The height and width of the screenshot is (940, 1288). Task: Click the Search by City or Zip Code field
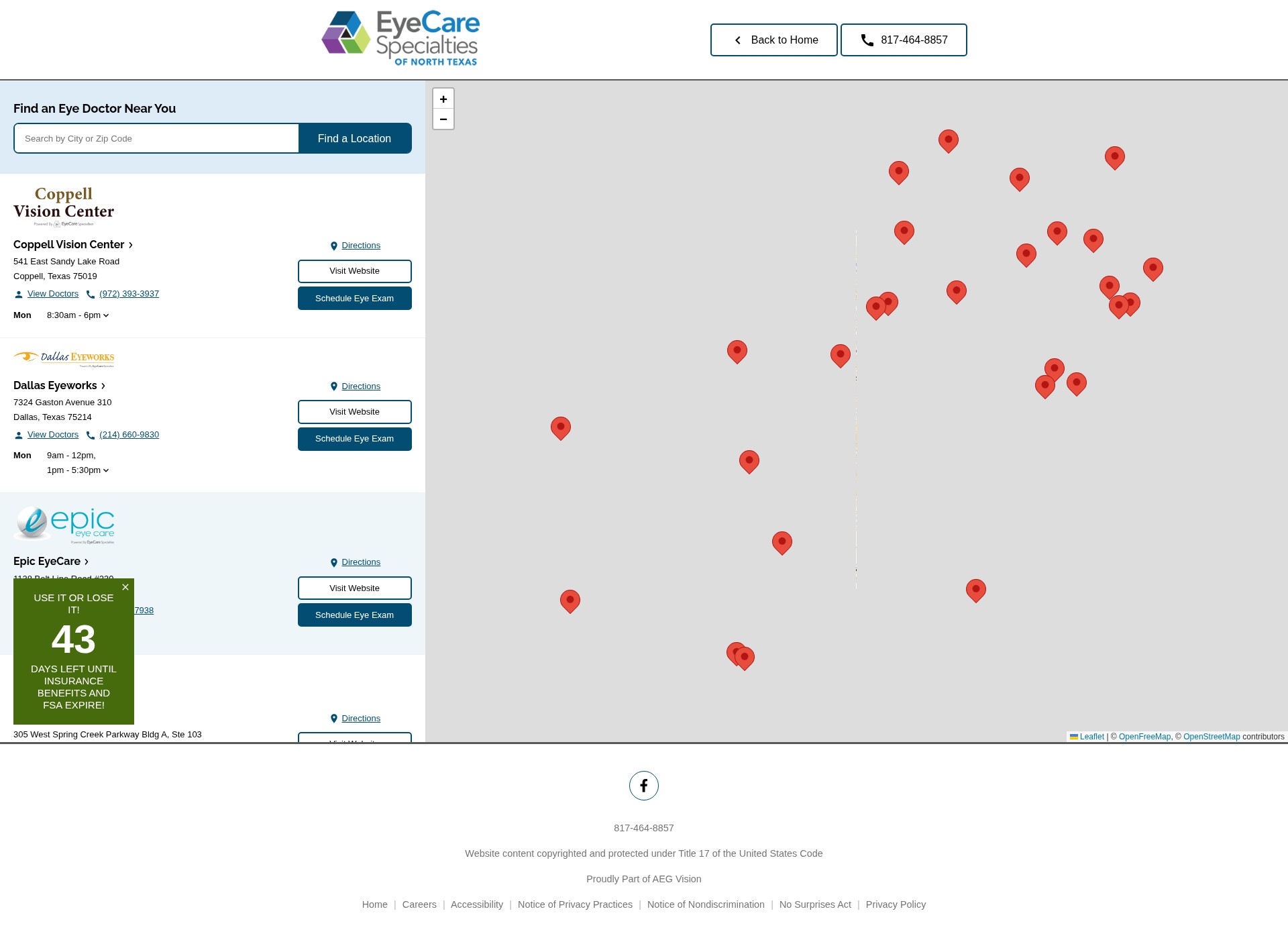[156, 138]
